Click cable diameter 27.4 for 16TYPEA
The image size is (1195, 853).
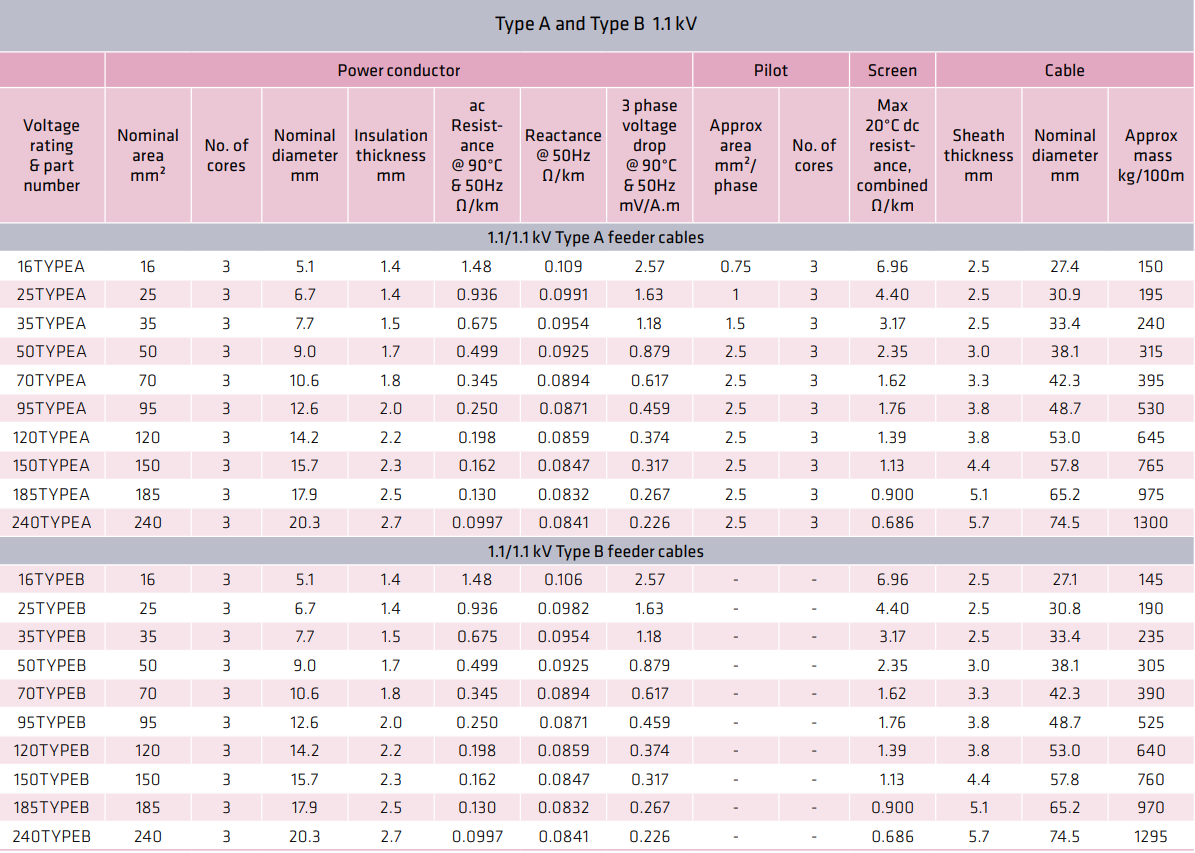point(1064,267)
